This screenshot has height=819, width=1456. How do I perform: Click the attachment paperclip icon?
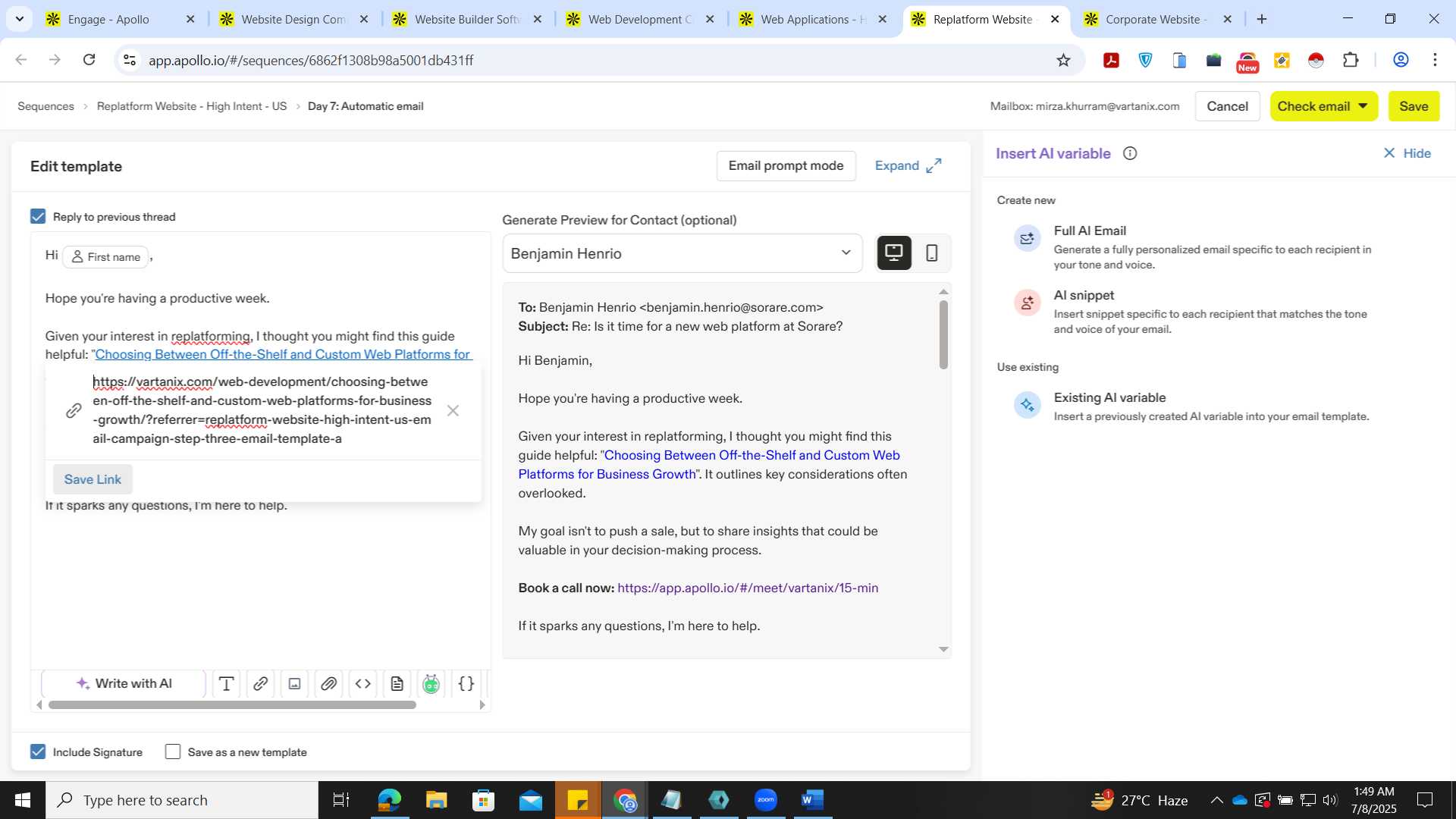328,684
